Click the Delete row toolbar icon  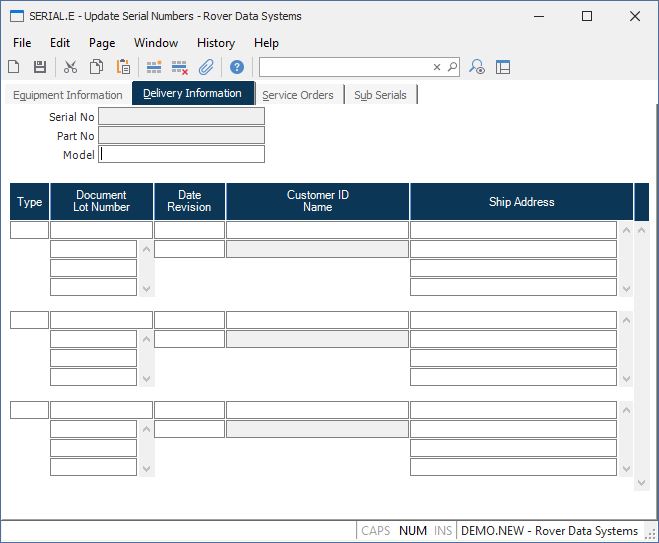[x=180, y=67]
